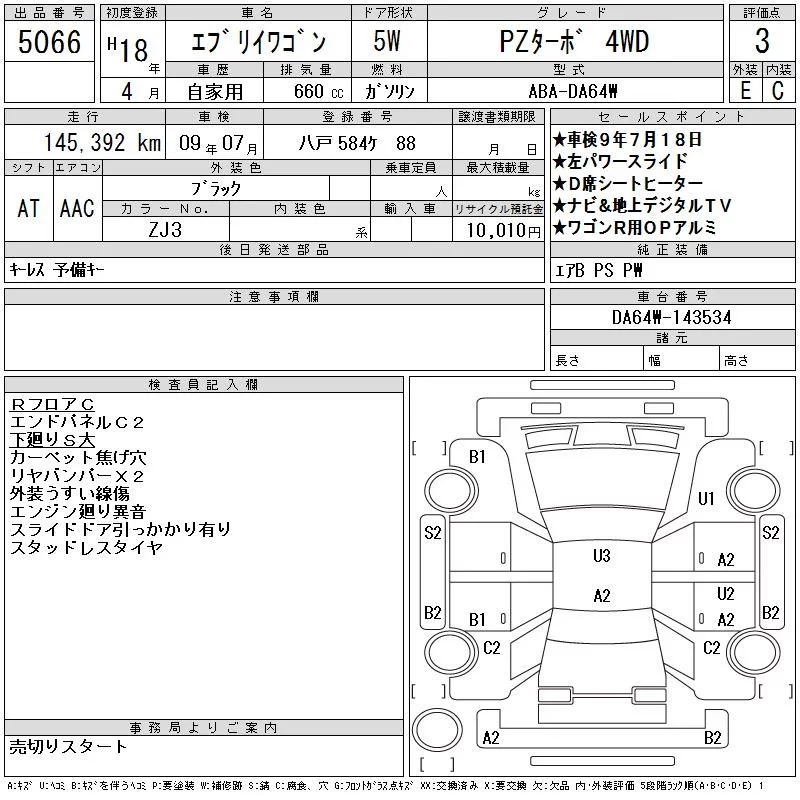Select sales point ワゴンR用OPアルミ

click(x=635, y=228)
